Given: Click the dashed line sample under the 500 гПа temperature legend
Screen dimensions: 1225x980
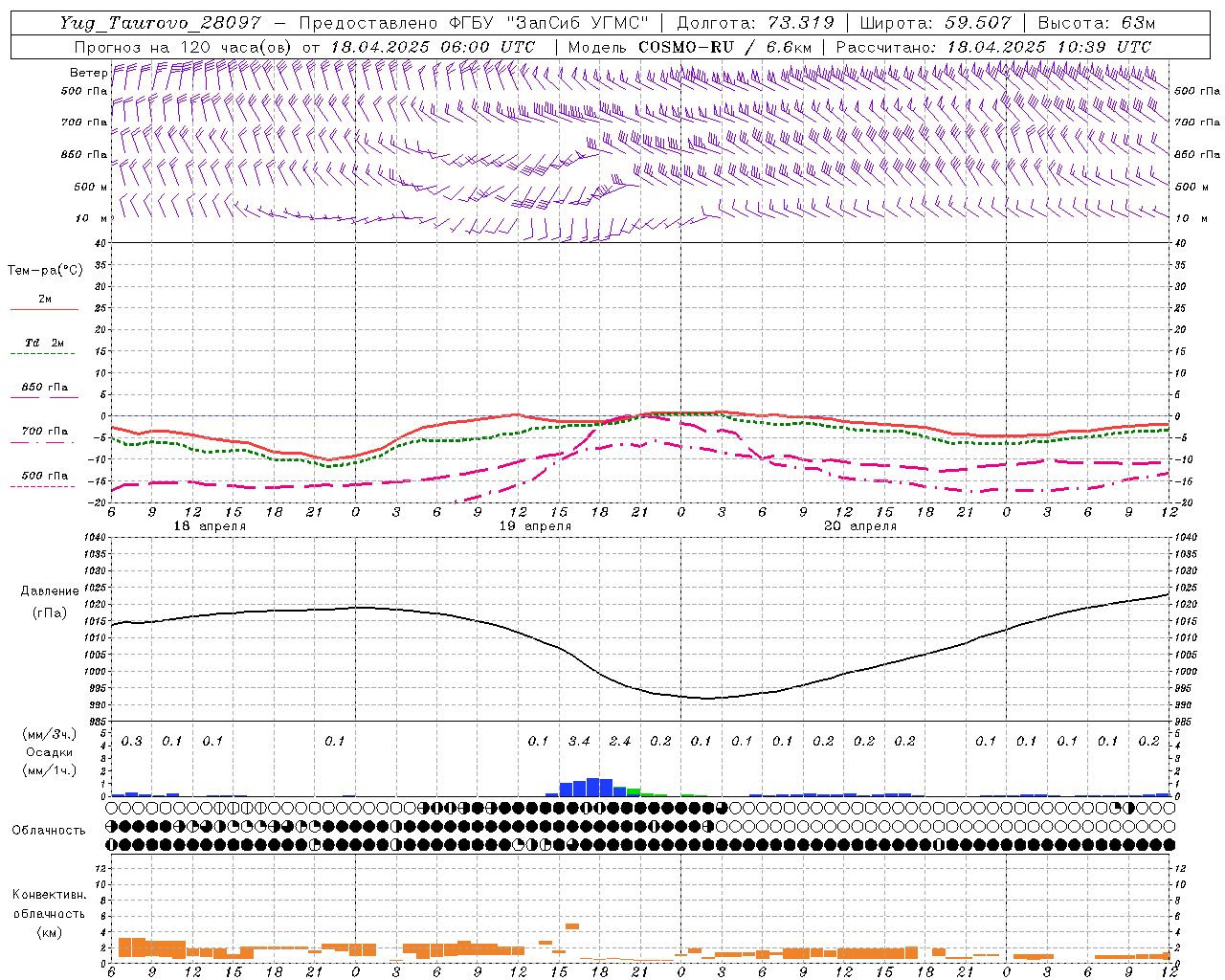Looking at the screenshot, I should [x=42, y=487].
